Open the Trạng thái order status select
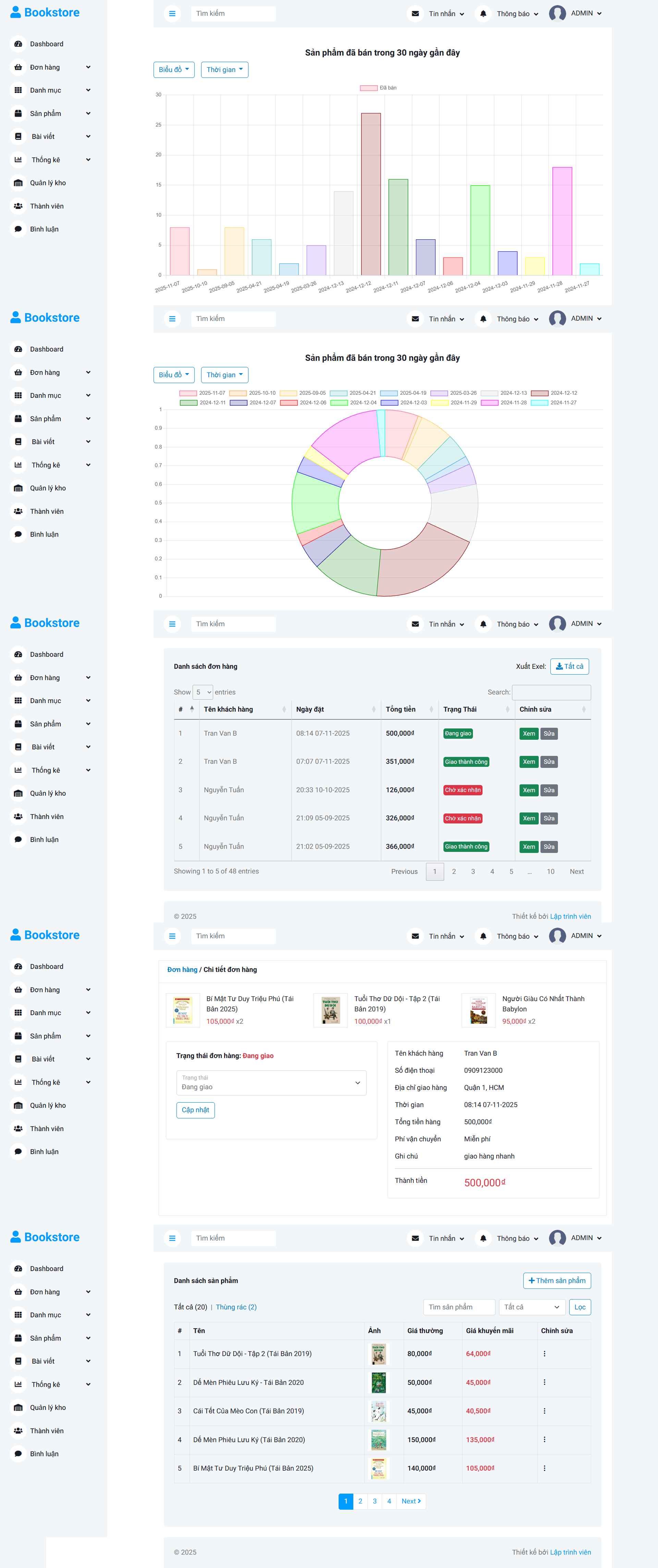Screen dimensions: 658x1568 pyautogui.click(x=271, y=1083)
